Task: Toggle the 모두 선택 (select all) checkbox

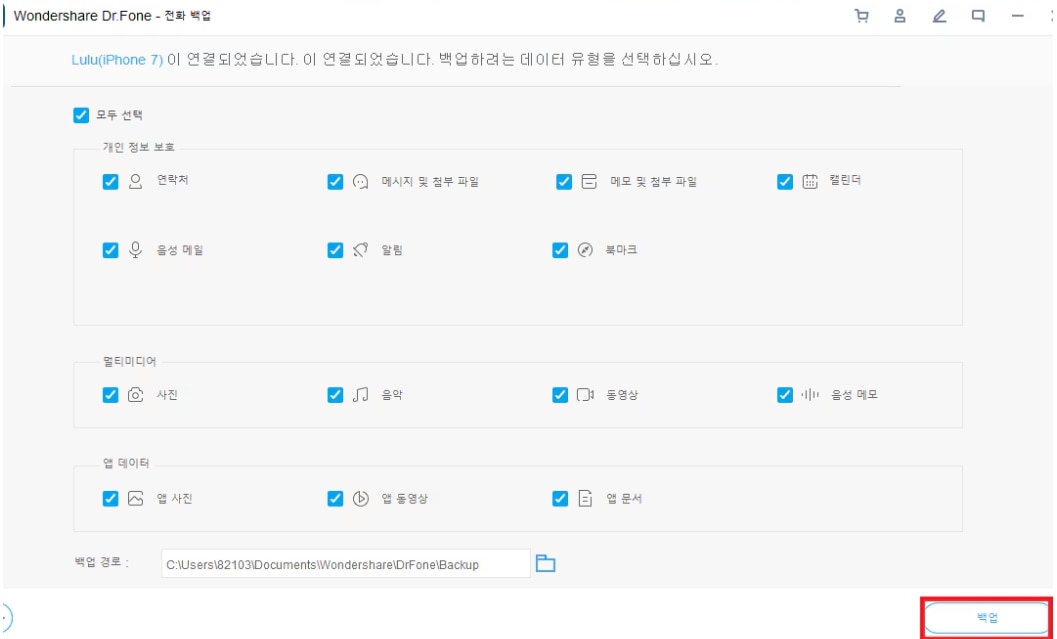Action: pos(81,115)
